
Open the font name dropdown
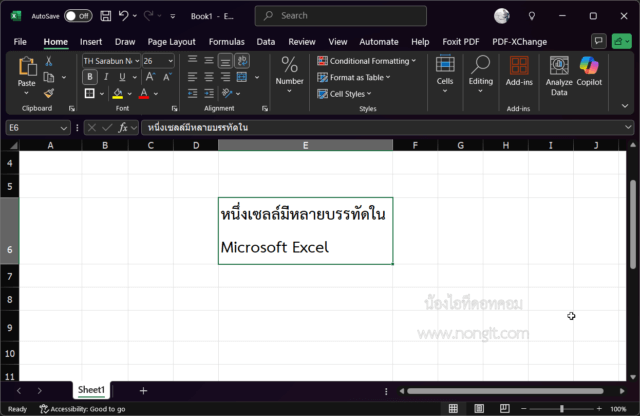click(x=137, y=61)
